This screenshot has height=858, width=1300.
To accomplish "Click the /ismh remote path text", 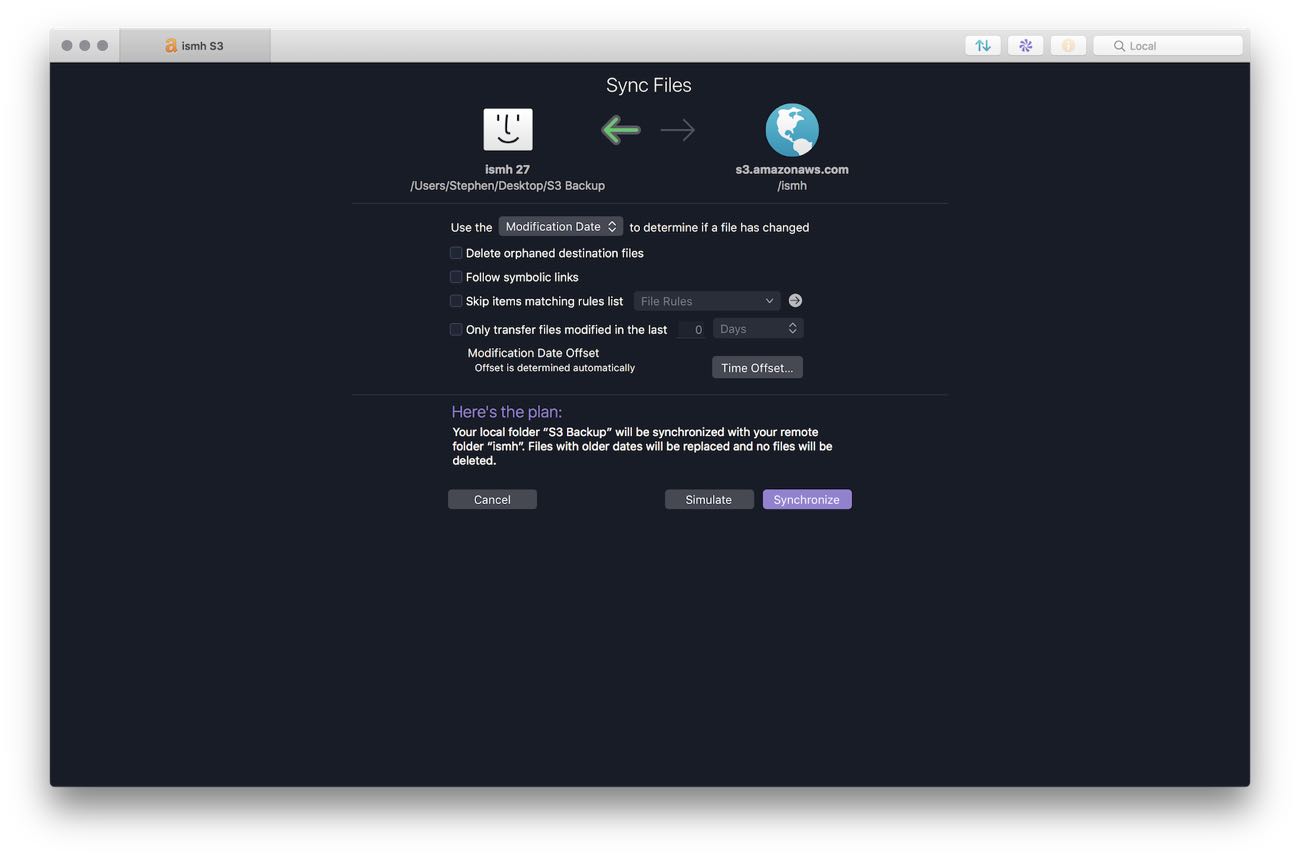I will point(792,186).
